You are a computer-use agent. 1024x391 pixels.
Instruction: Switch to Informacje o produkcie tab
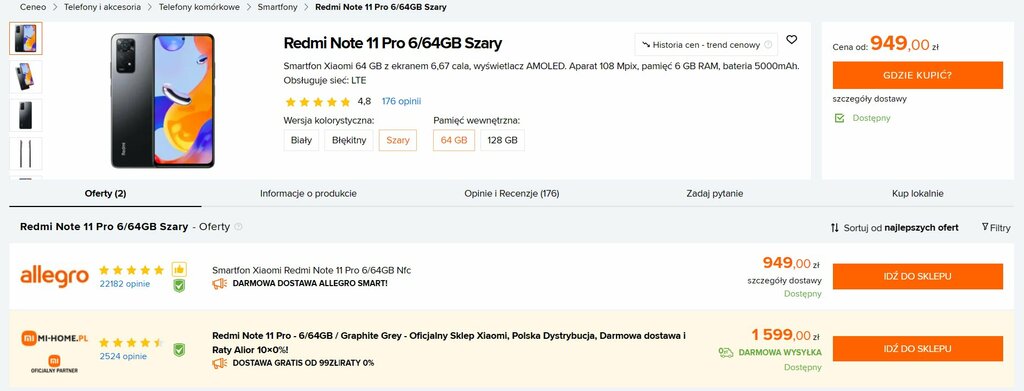tap(308, 194)
